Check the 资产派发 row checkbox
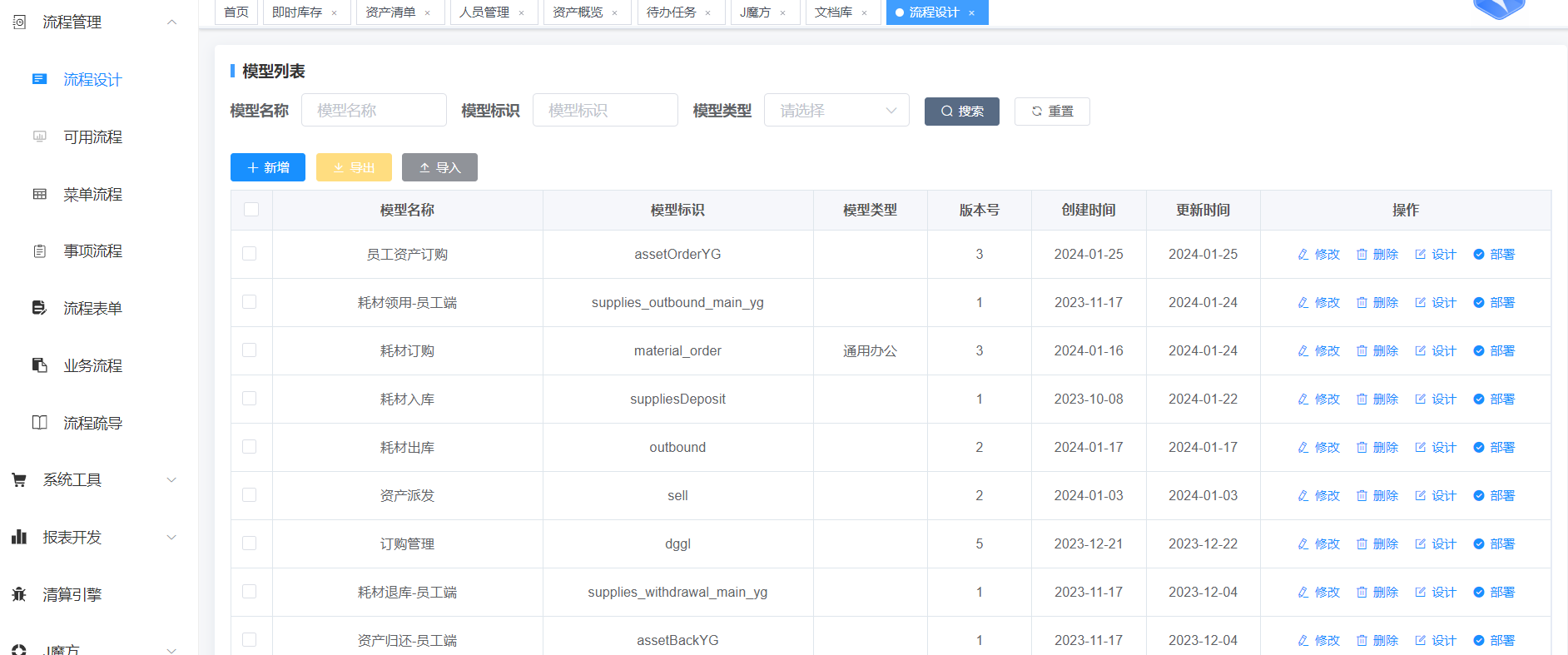Viewport: 1568px width, 655px height. coord(249,495)
